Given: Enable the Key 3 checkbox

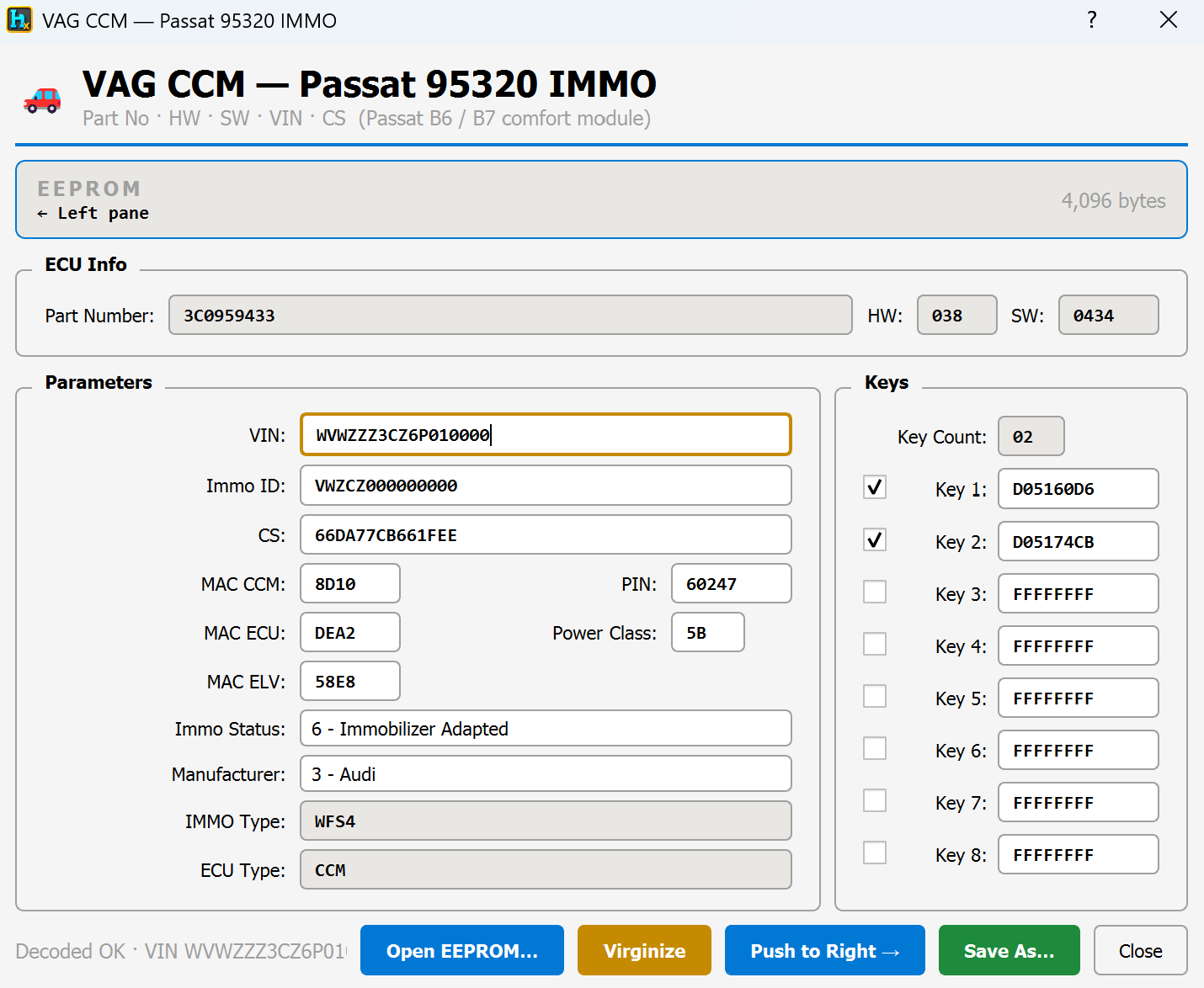Looking at the screenshot, I should point(875,592).
